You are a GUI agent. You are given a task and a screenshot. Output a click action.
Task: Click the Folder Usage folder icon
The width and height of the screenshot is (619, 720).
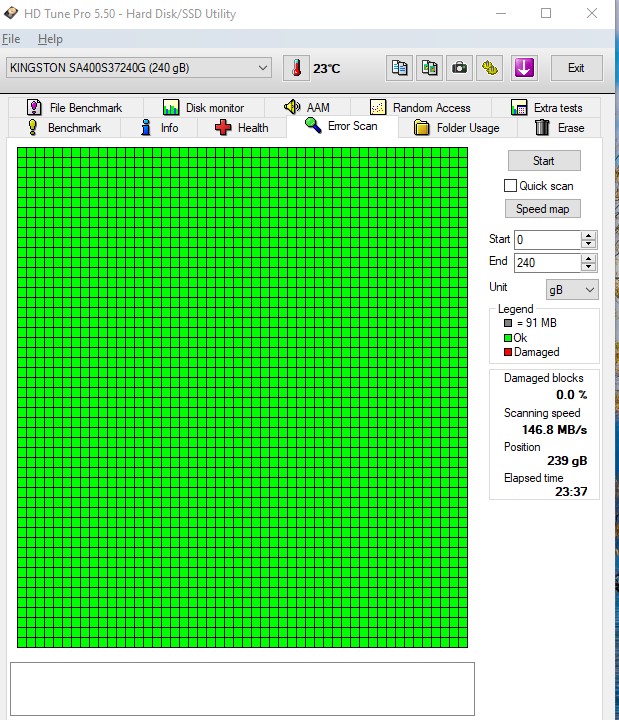pos(421,127)
